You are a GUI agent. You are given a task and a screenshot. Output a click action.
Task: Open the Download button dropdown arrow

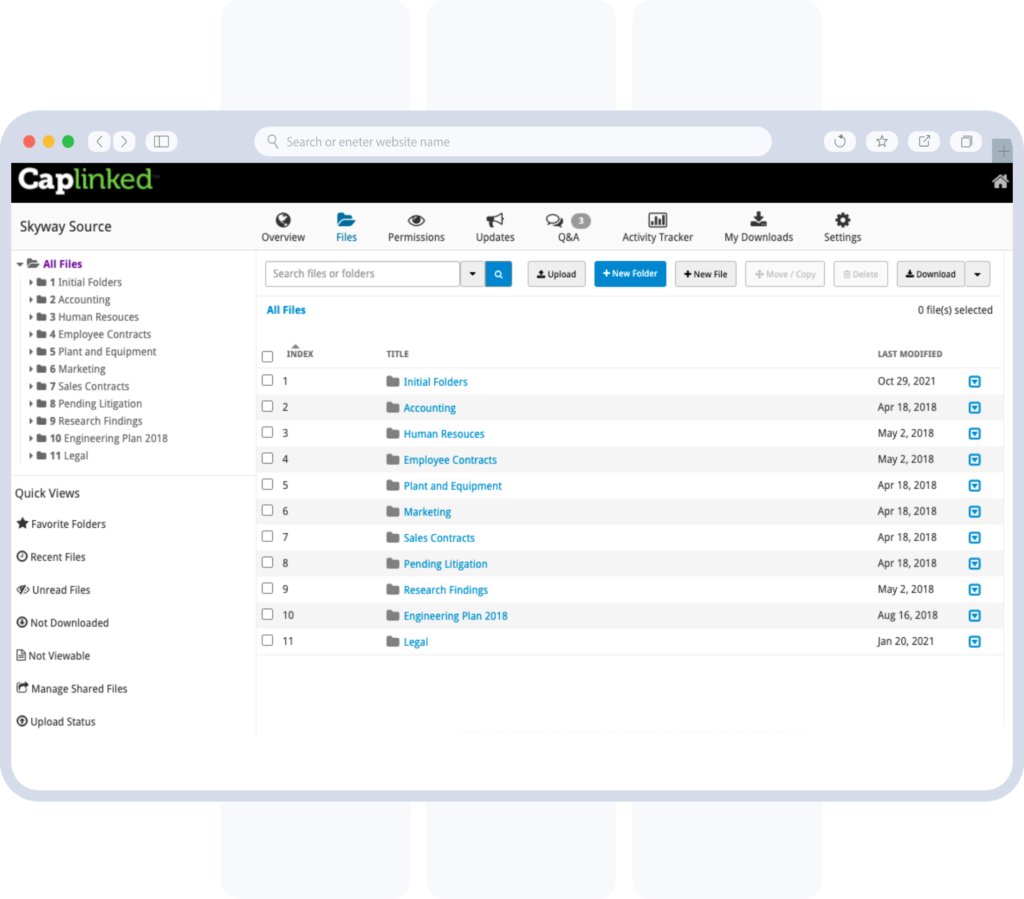coord(978,274)
